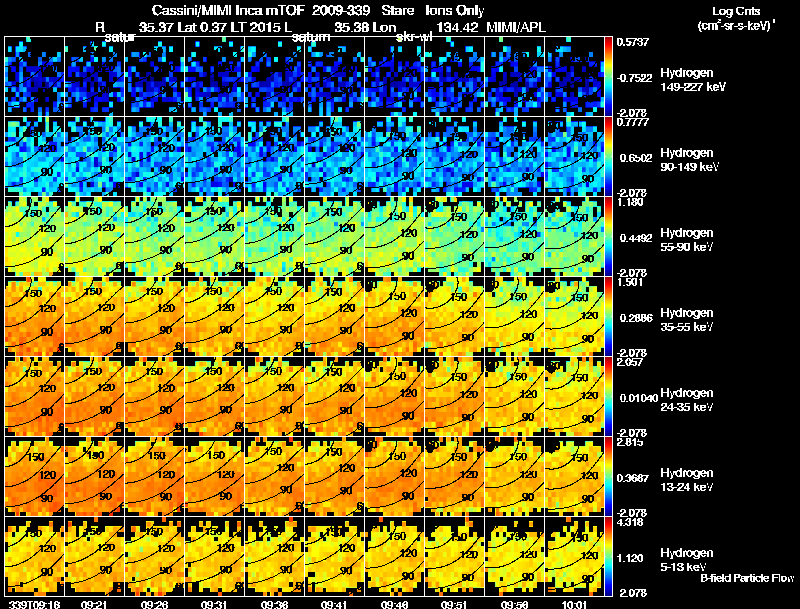Select the 5-13 keV panel at 09:26

155,556
